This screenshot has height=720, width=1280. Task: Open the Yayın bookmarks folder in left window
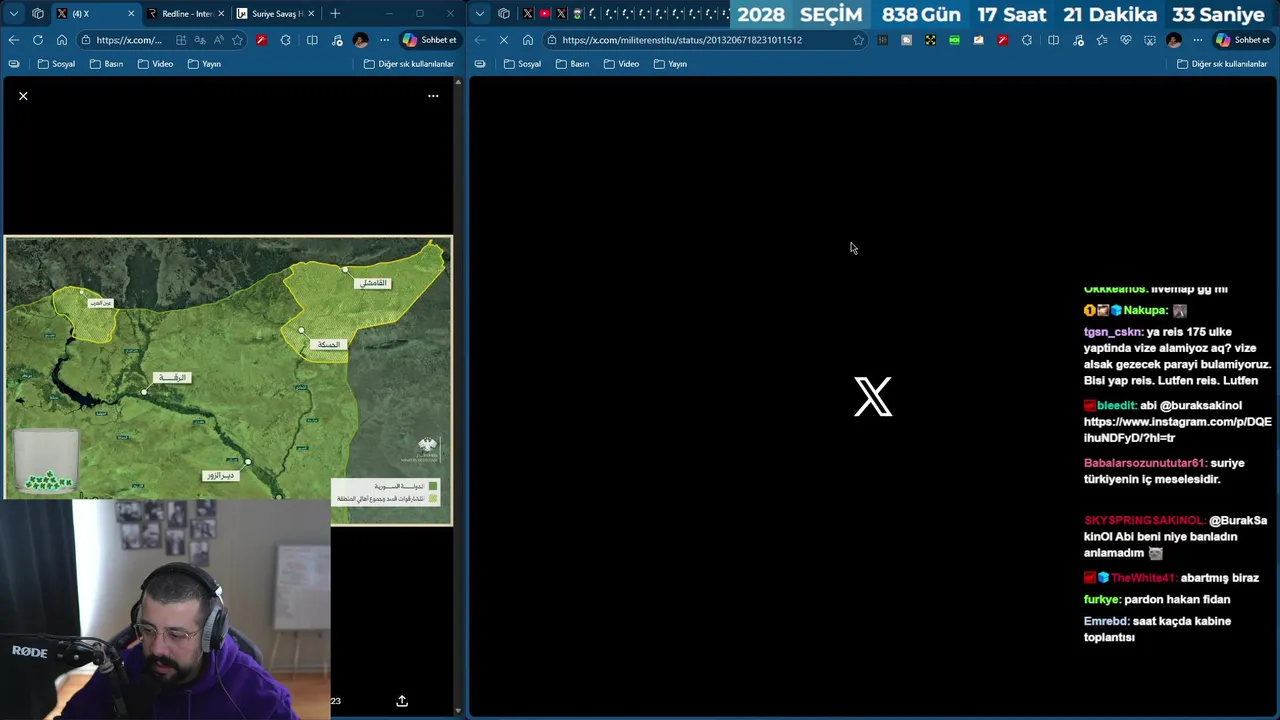pyautogui.click(x=204, y=64)
